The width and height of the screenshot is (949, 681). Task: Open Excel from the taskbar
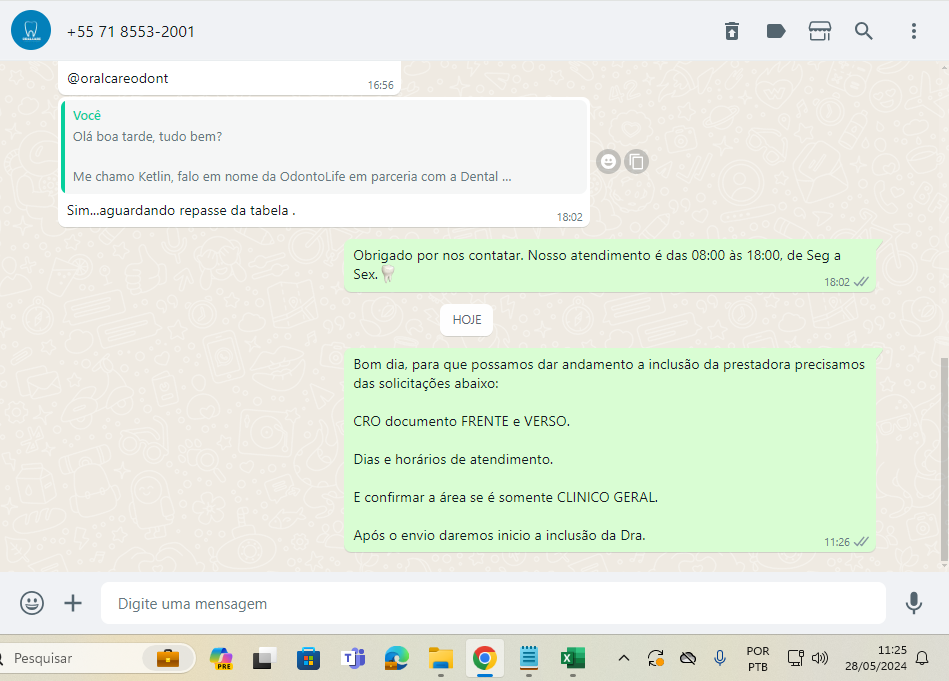573,658
